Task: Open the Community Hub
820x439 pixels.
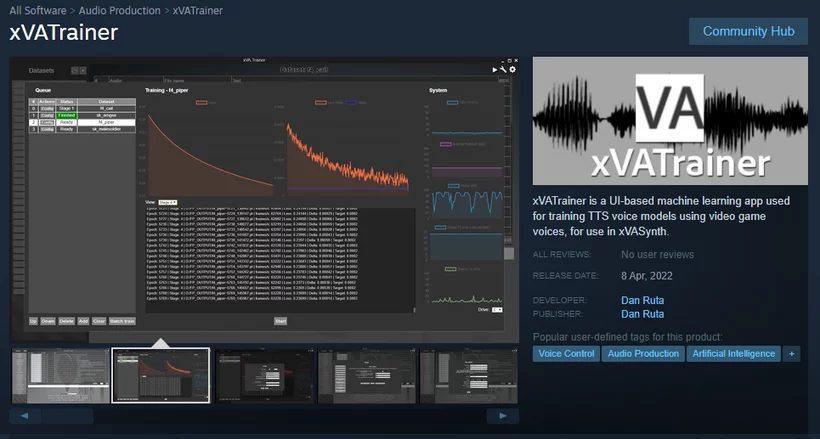Action: tap(748, 31)
